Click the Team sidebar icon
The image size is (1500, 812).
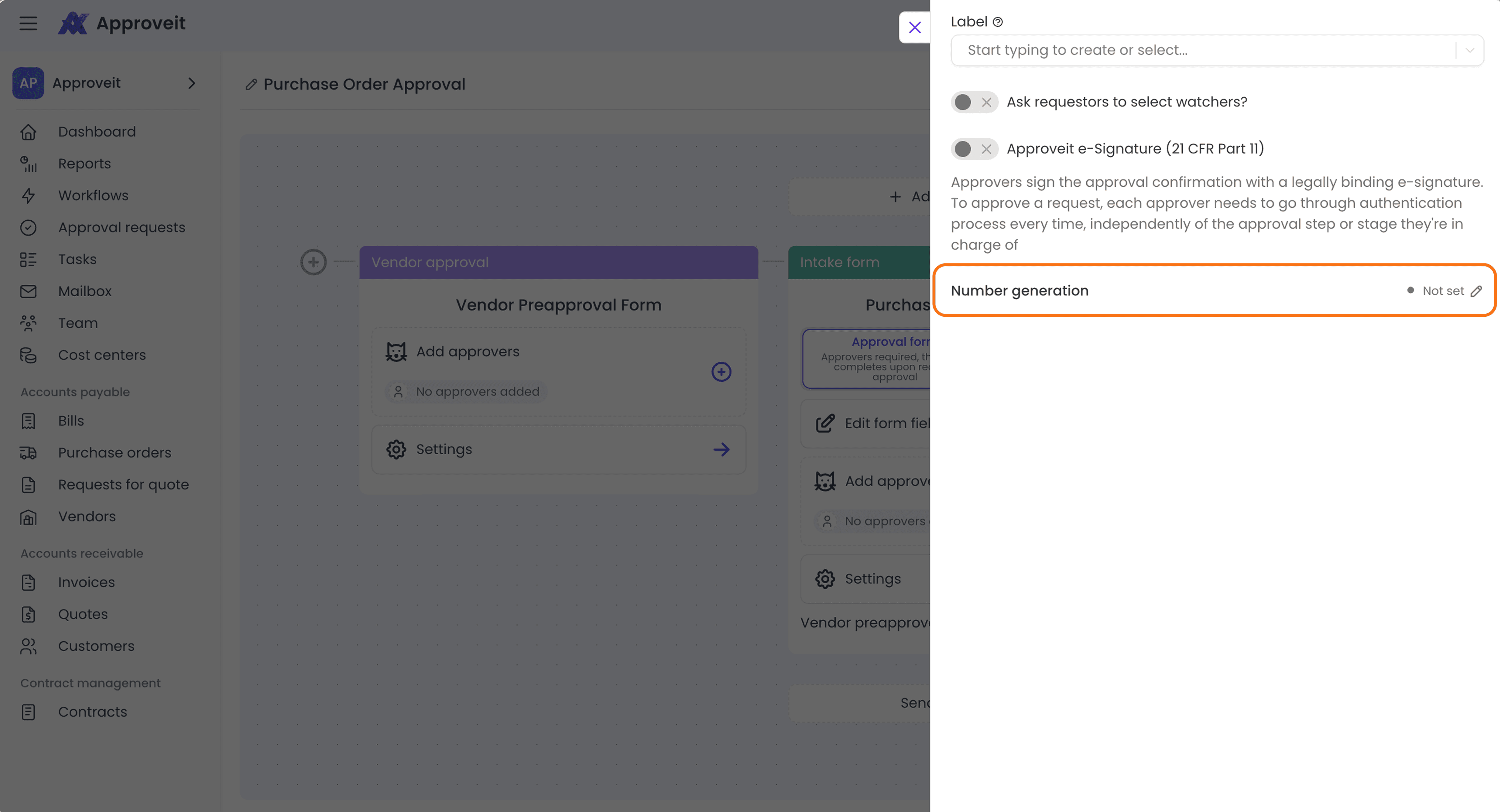coord(28,323)
